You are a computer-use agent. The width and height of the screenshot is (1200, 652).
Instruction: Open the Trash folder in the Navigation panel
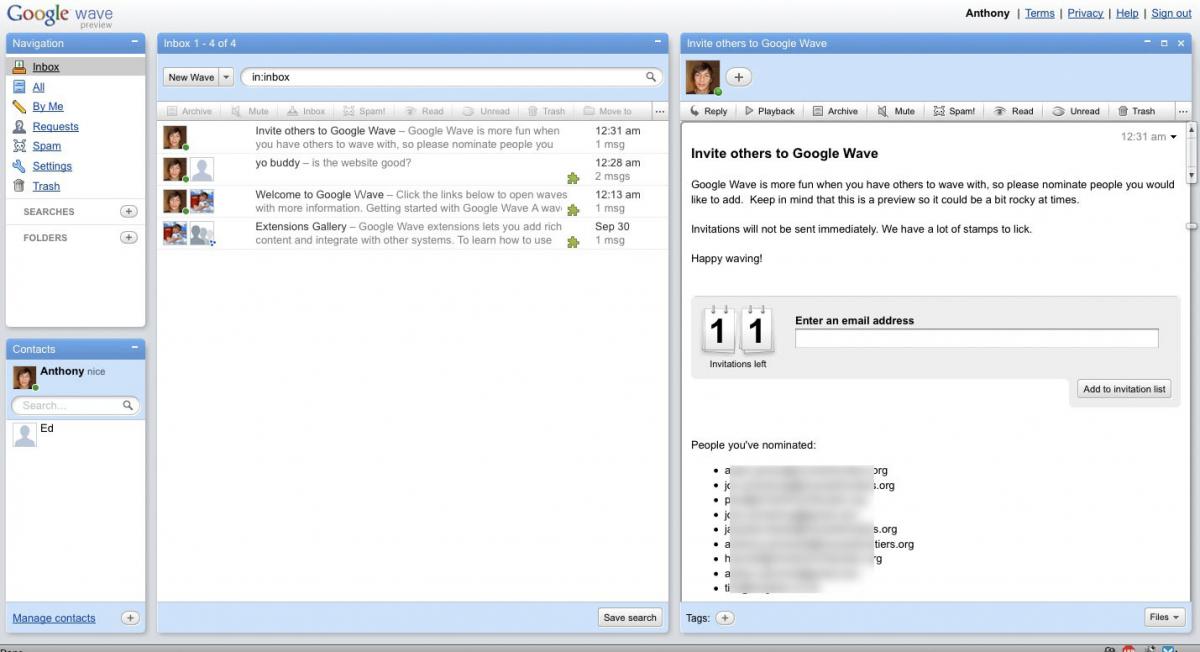coord(46,186)
